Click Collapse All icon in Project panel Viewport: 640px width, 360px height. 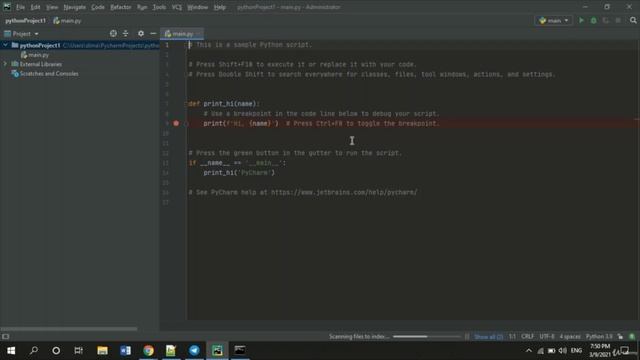click(x=126, y=33)
